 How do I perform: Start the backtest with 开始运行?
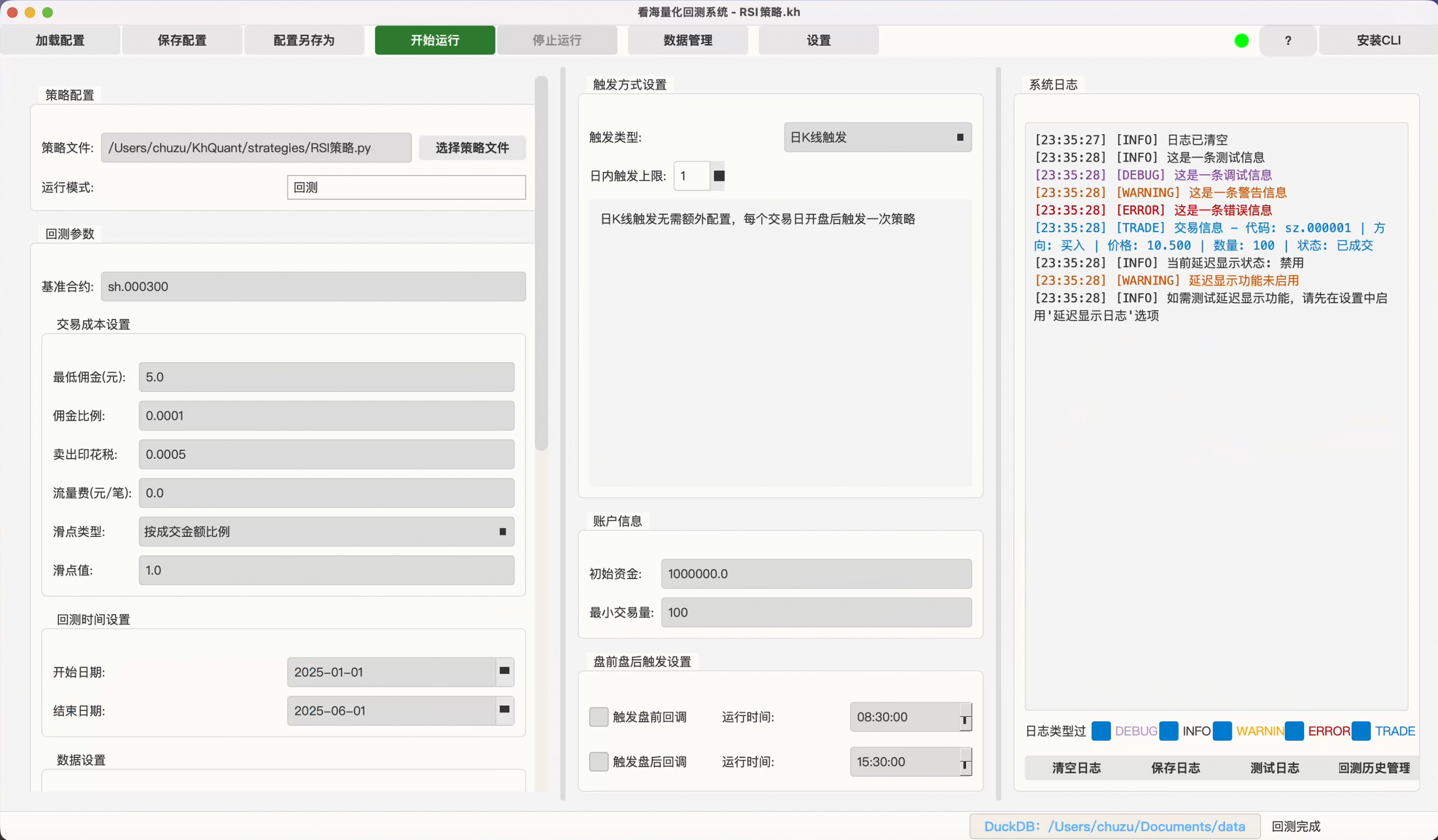[x=435, y=40]
